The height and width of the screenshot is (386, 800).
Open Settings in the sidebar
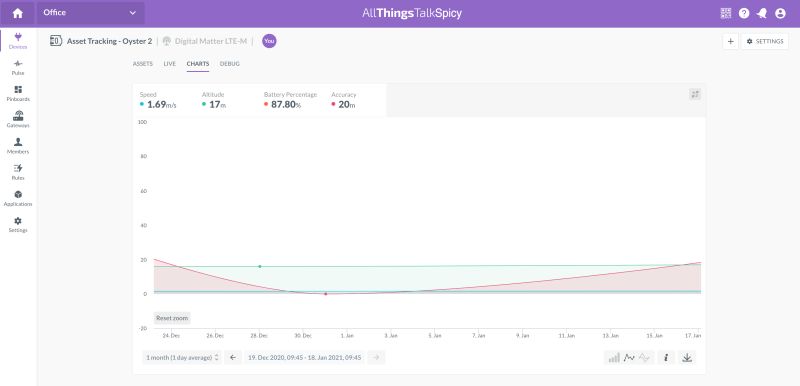click(18, 224)
